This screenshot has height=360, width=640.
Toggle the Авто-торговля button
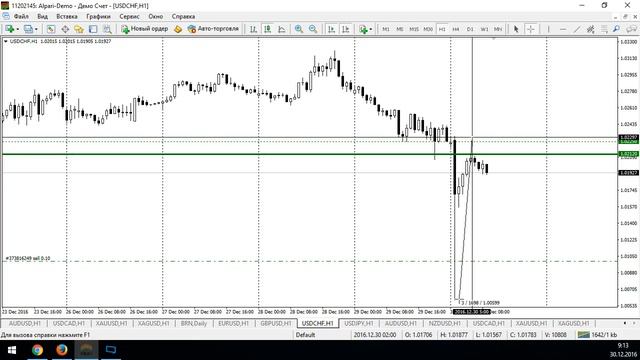tap(213, 29)
